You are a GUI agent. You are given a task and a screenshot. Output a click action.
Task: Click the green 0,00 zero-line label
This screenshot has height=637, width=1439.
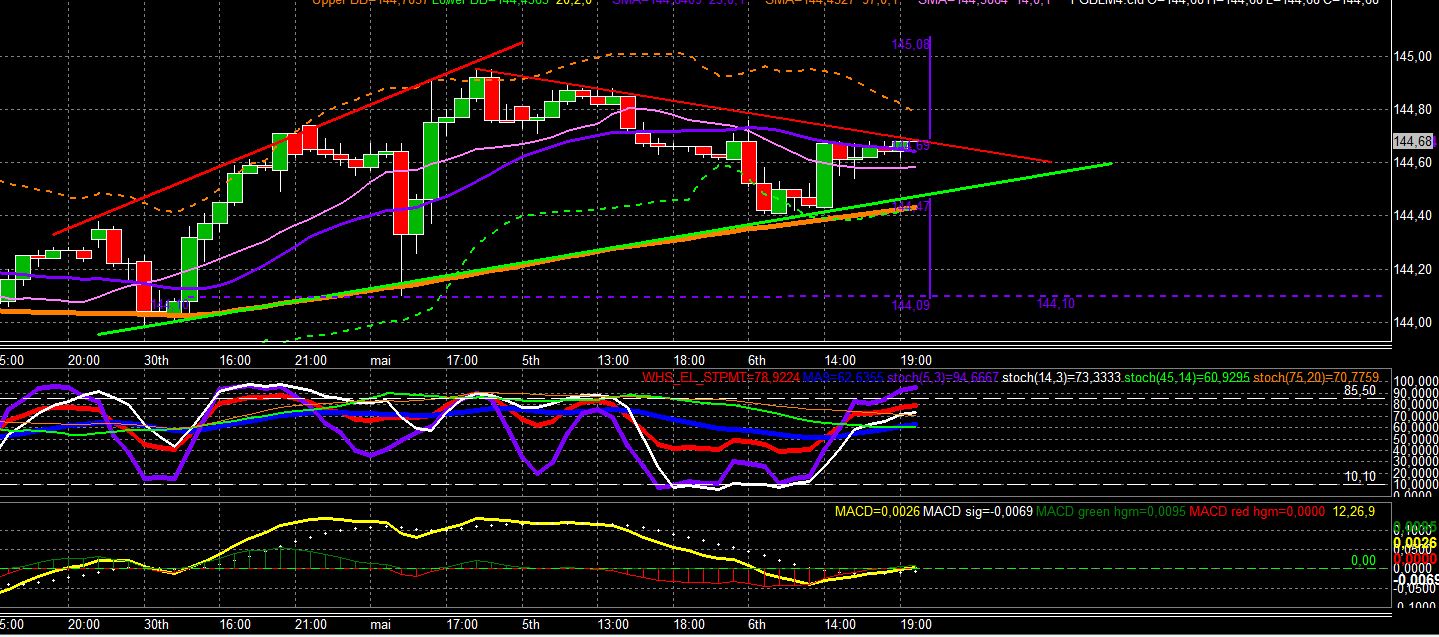(1363, 561)
